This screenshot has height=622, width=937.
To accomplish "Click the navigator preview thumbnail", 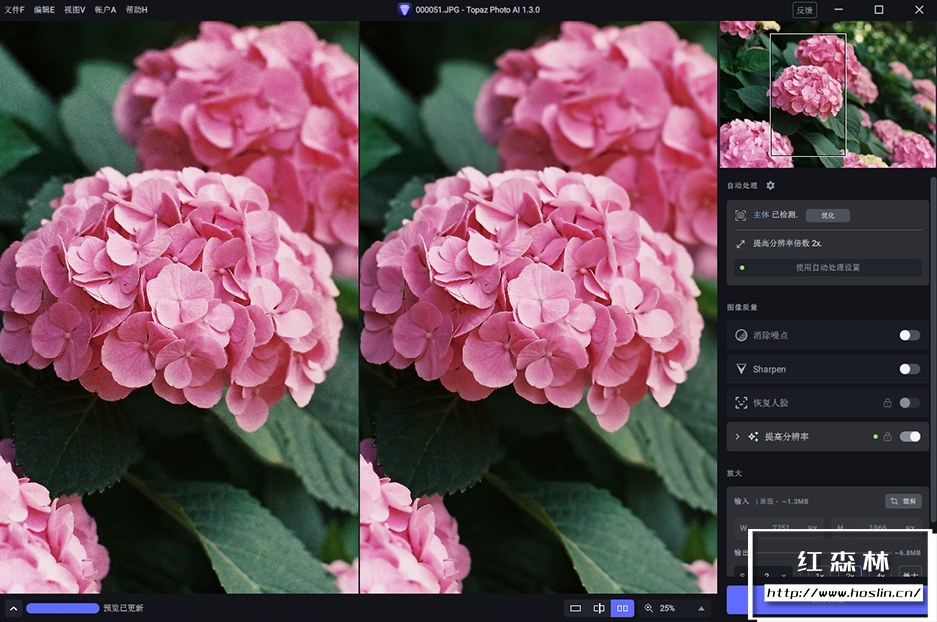I will click(x=827, y=94).
